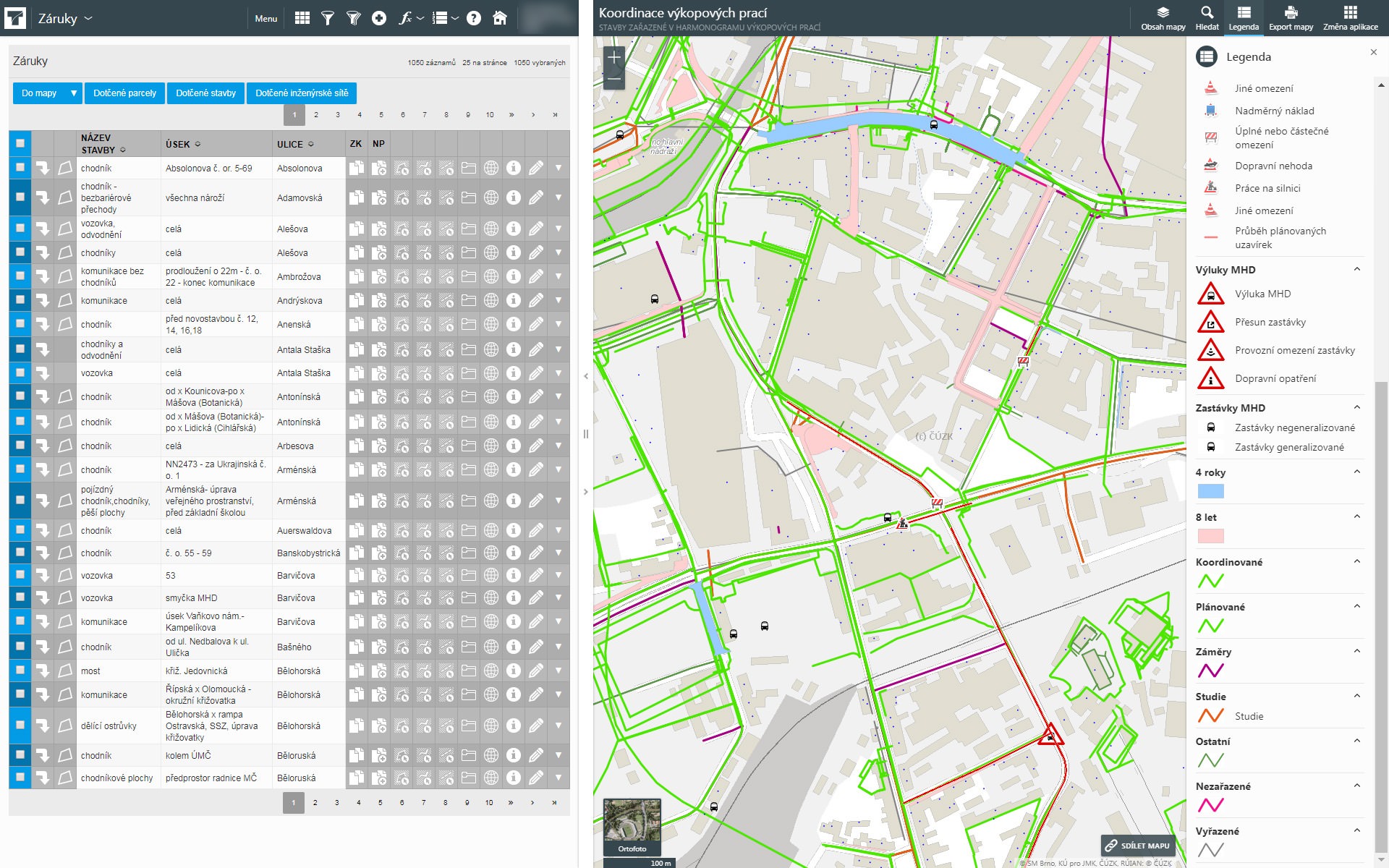Toggle the select-all checkbox in table header
This screenshot has height=868, width=1389.
pyautogui.click(x=20, y=143)
